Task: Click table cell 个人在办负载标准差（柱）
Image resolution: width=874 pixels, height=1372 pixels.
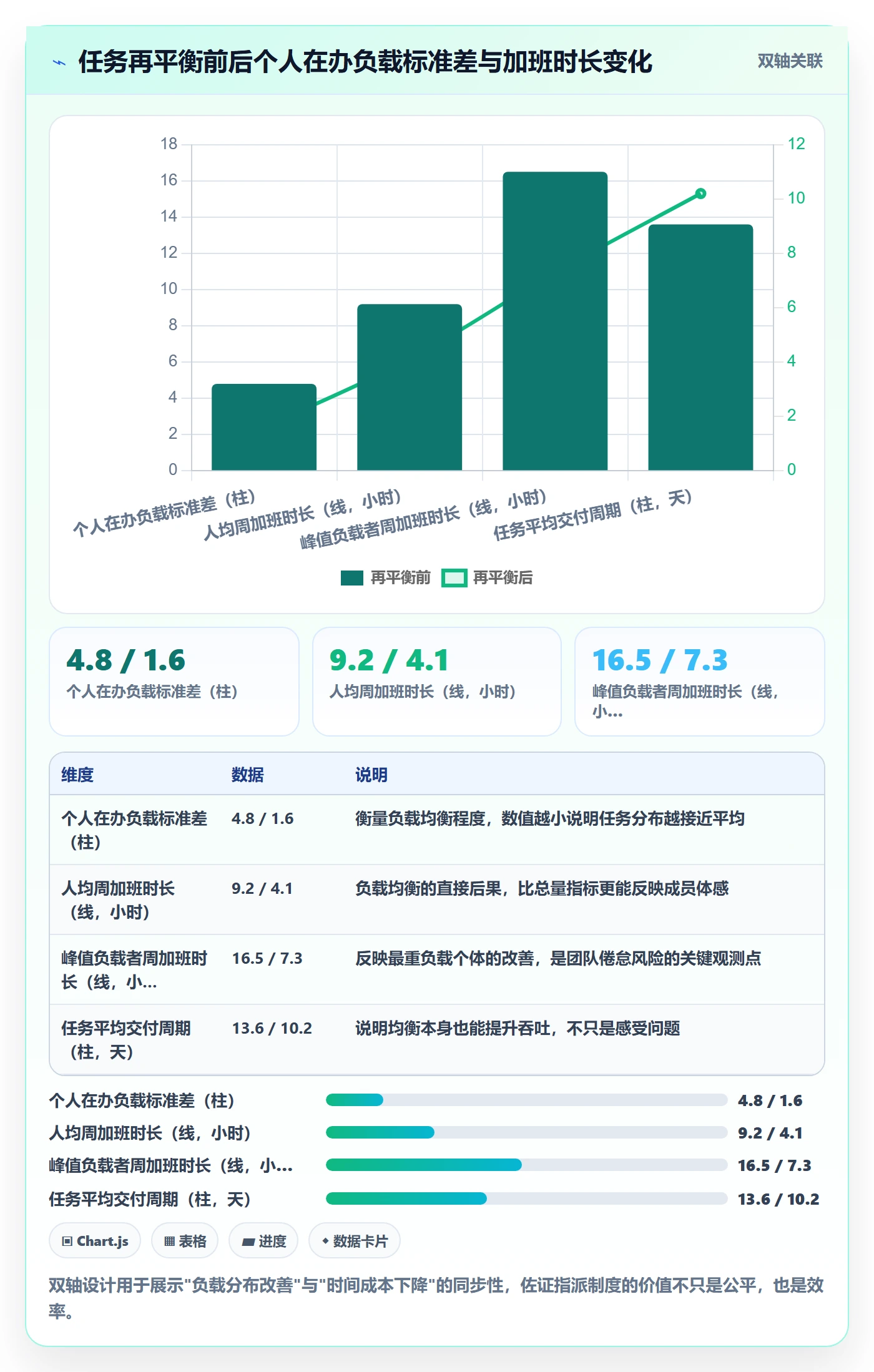Action: [x=134, y=830]
